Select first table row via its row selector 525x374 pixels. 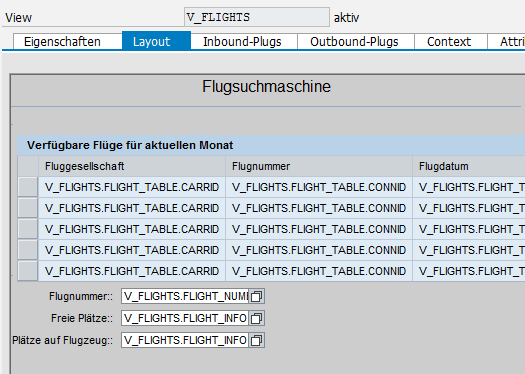click(x=28, y=187)
